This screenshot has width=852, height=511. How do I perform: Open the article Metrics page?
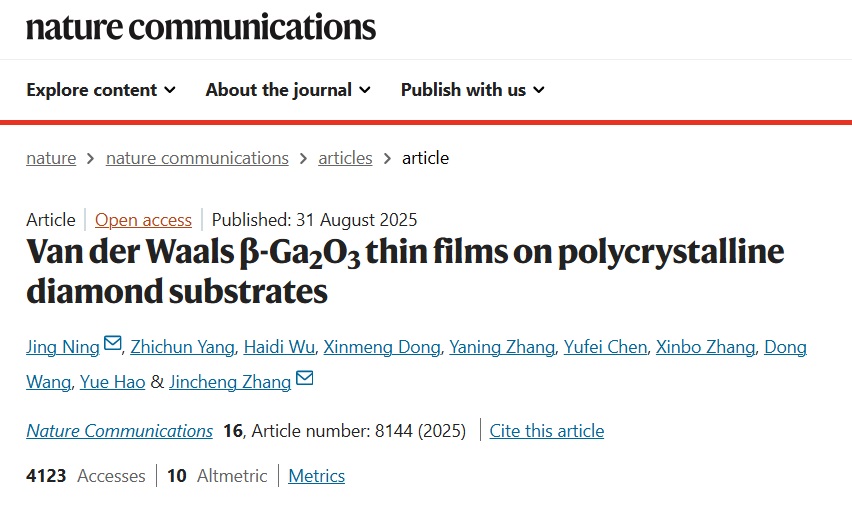pyautogui.click(x=316, y=476)
